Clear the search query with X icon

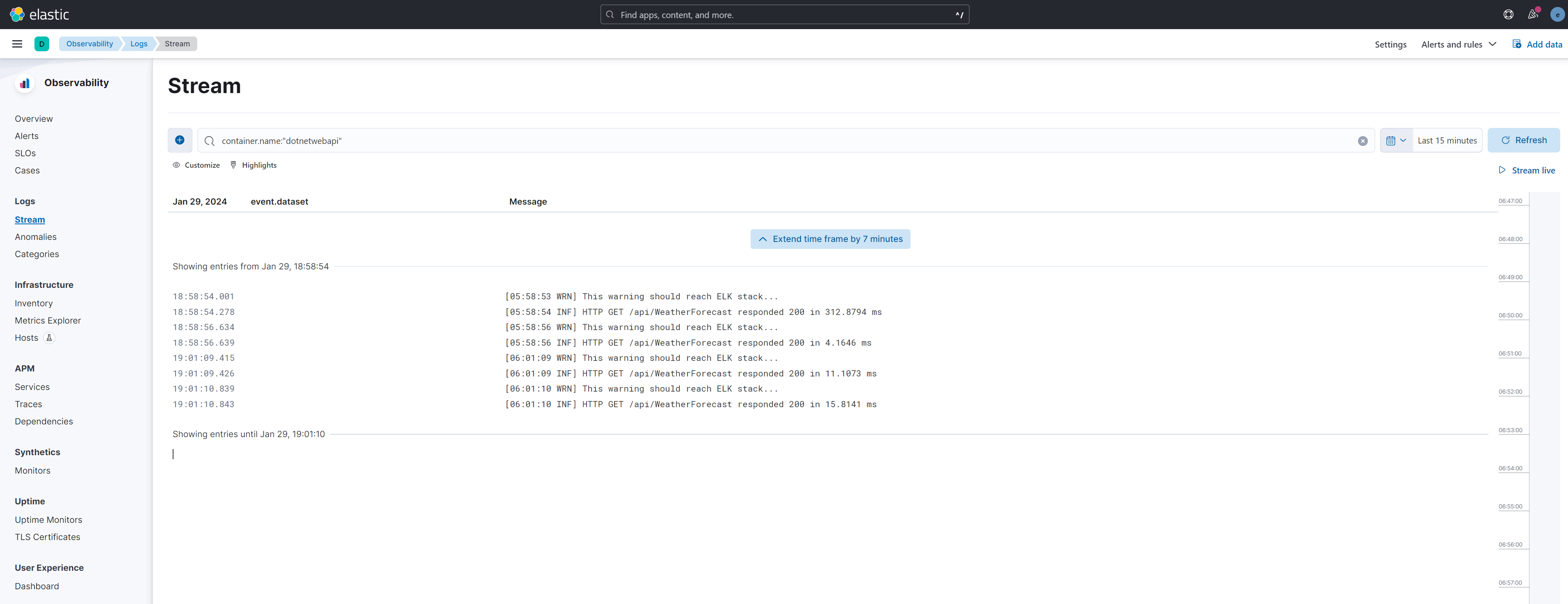pyautogui.click(x=1362, y=141)
